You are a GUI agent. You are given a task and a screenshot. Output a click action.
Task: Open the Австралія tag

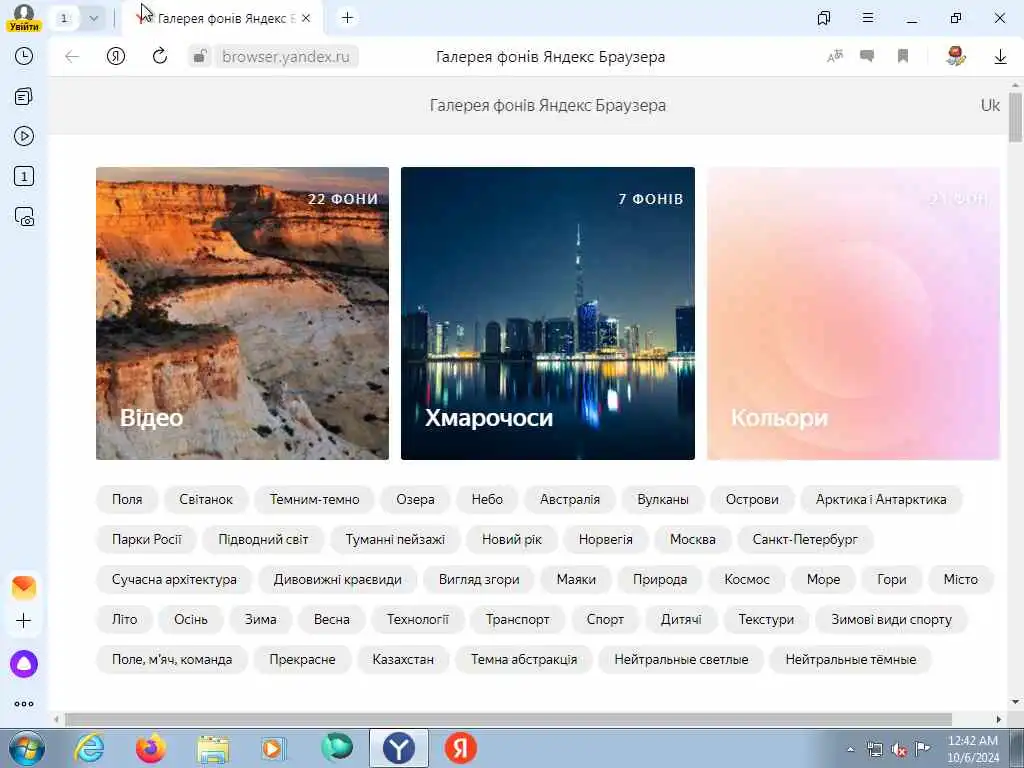click(x=570, y=500)
